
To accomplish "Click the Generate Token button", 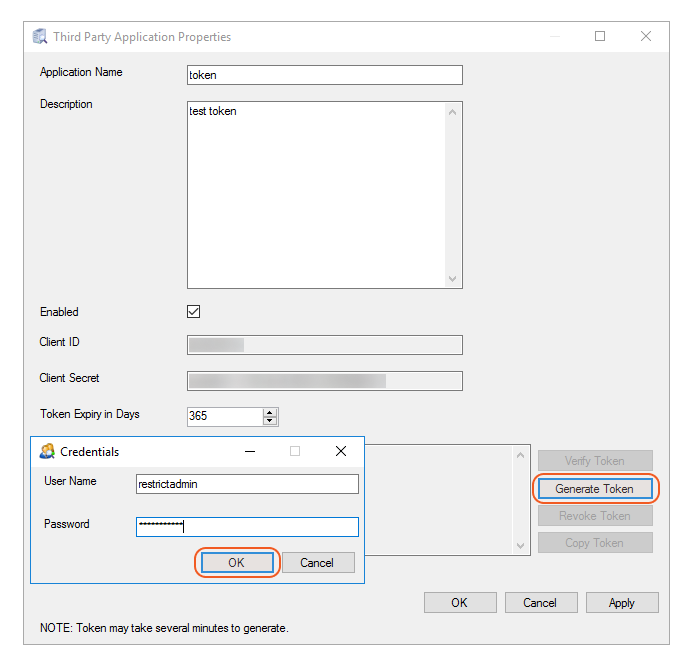I will pos(594,488).
